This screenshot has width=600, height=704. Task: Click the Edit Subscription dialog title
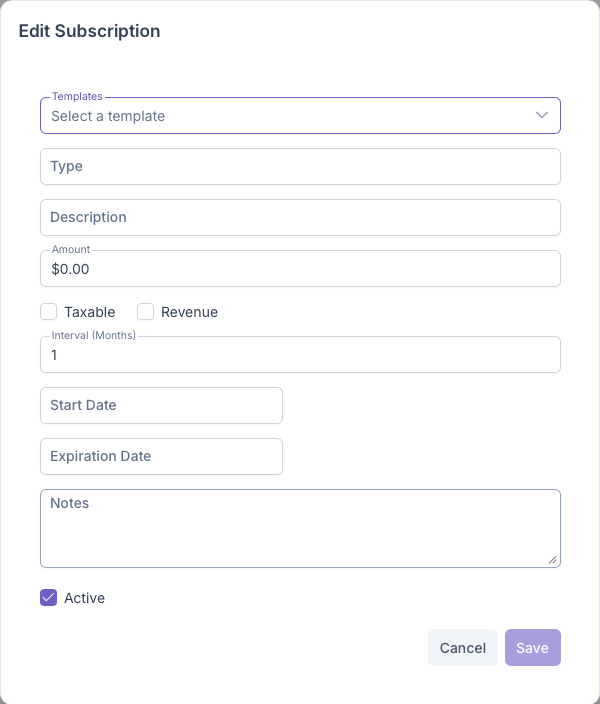point(90,31)
